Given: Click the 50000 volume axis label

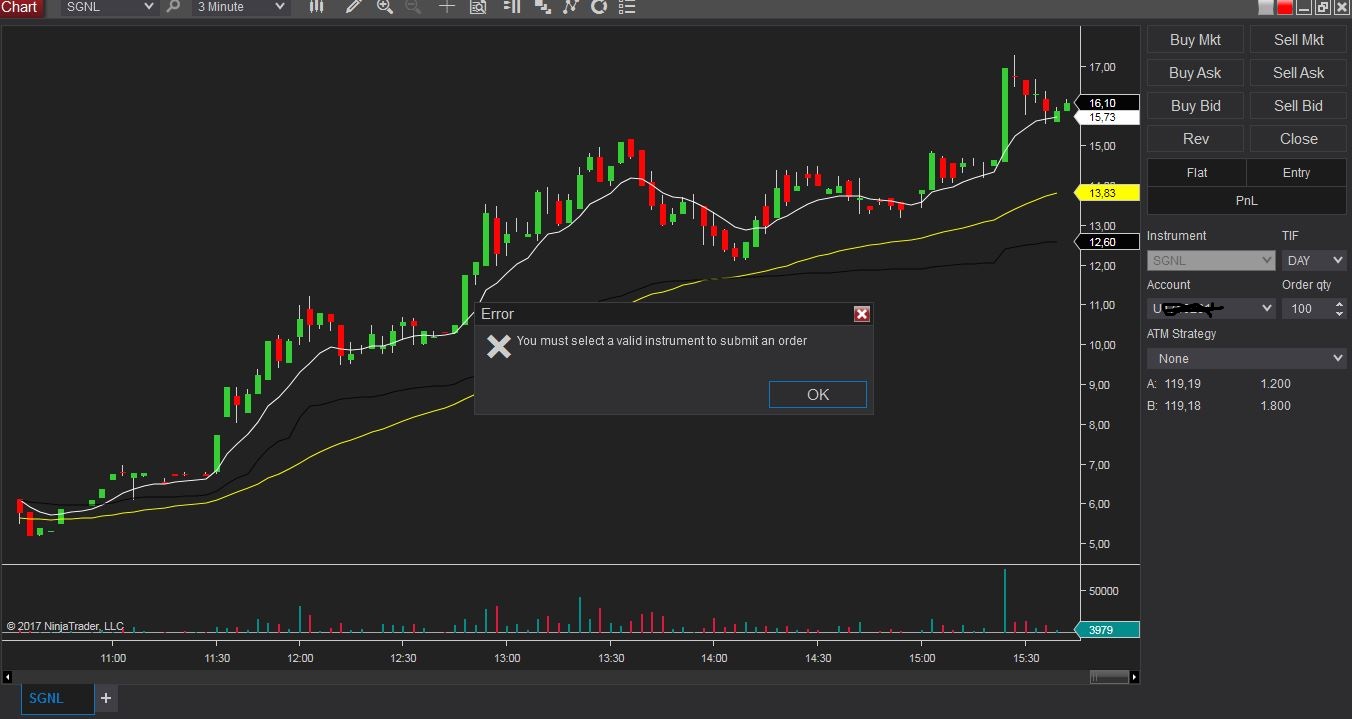Looking at the screenshot, I should coord(1103,591).
